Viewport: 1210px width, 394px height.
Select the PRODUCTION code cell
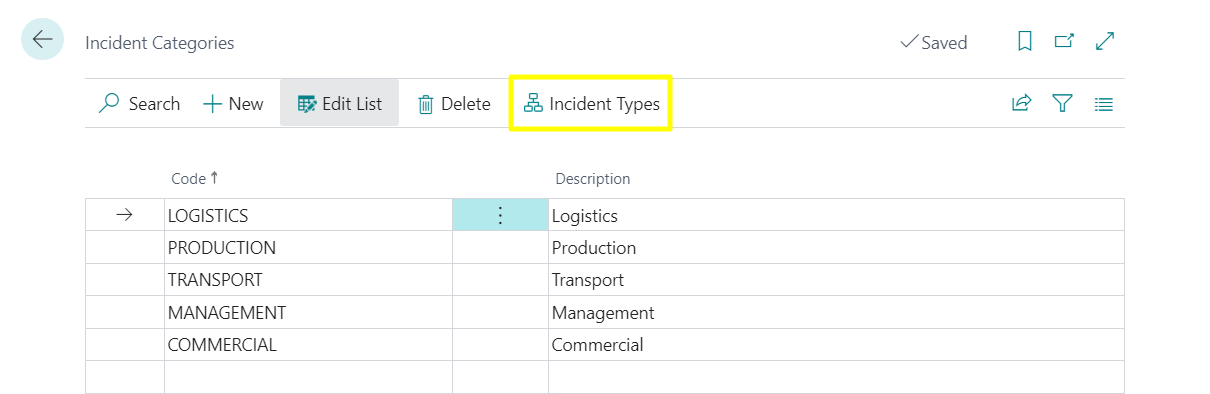[308, 247]
